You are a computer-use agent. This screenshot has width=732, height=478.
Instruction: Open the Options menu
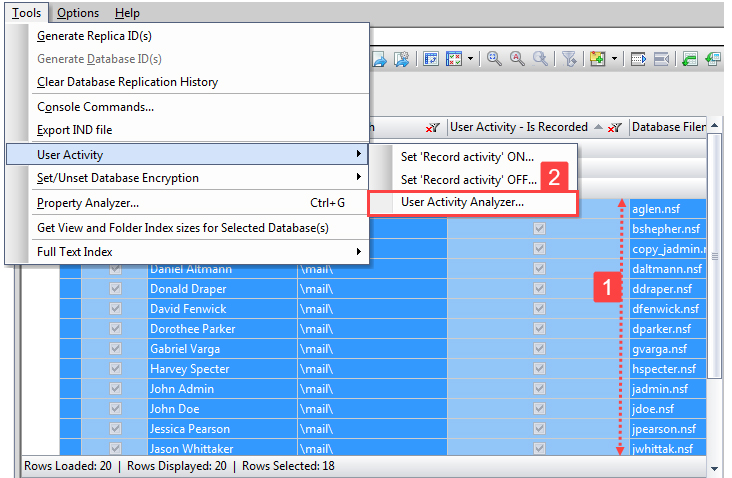coord(78,13)
